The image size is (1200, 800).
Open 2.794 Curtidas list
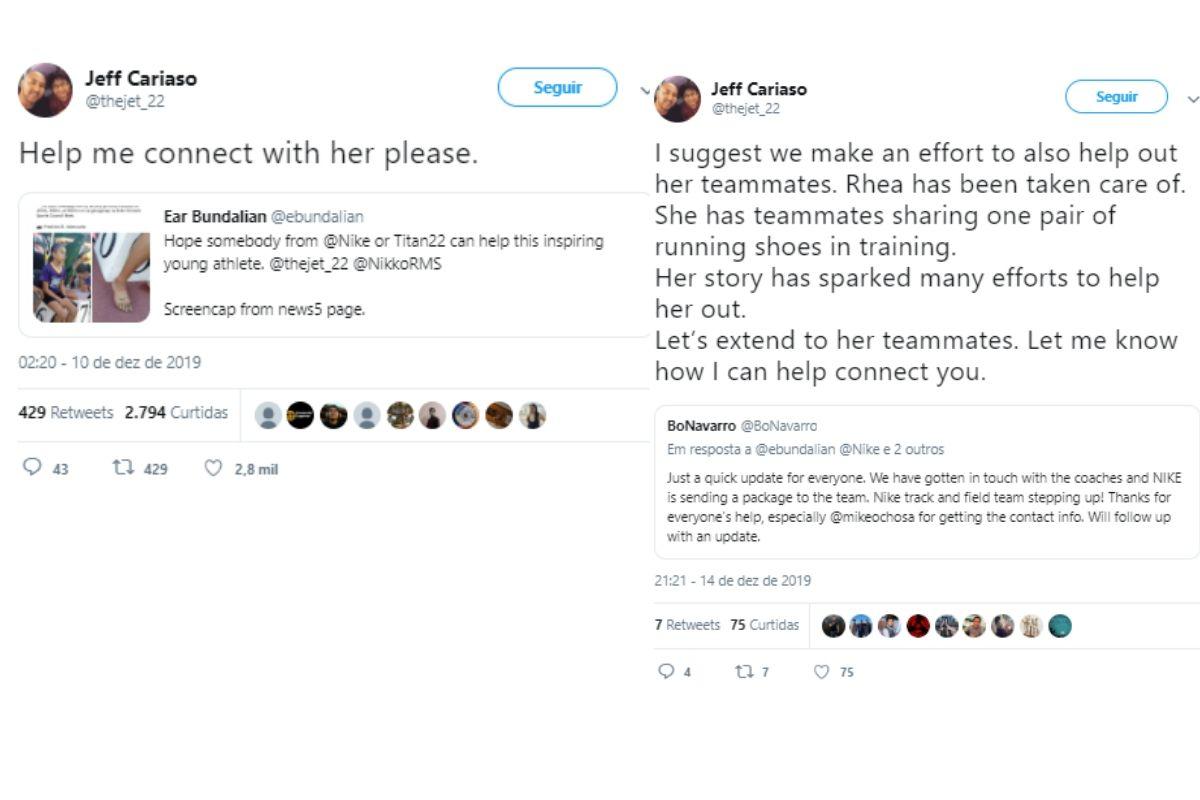point(176,412)
